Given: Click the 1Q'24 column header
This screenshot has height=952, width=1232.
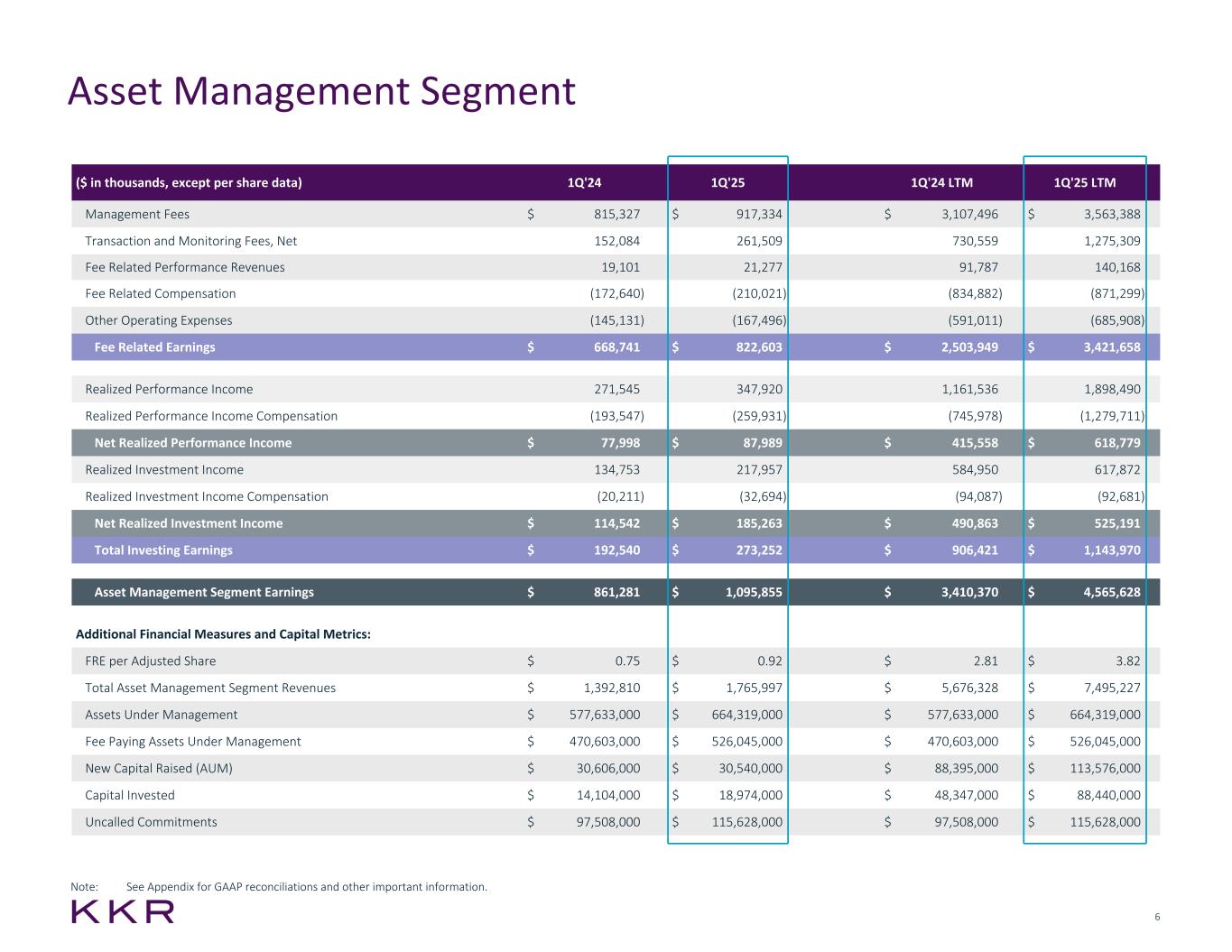Looking at the screenshot, I should [584, 183].
